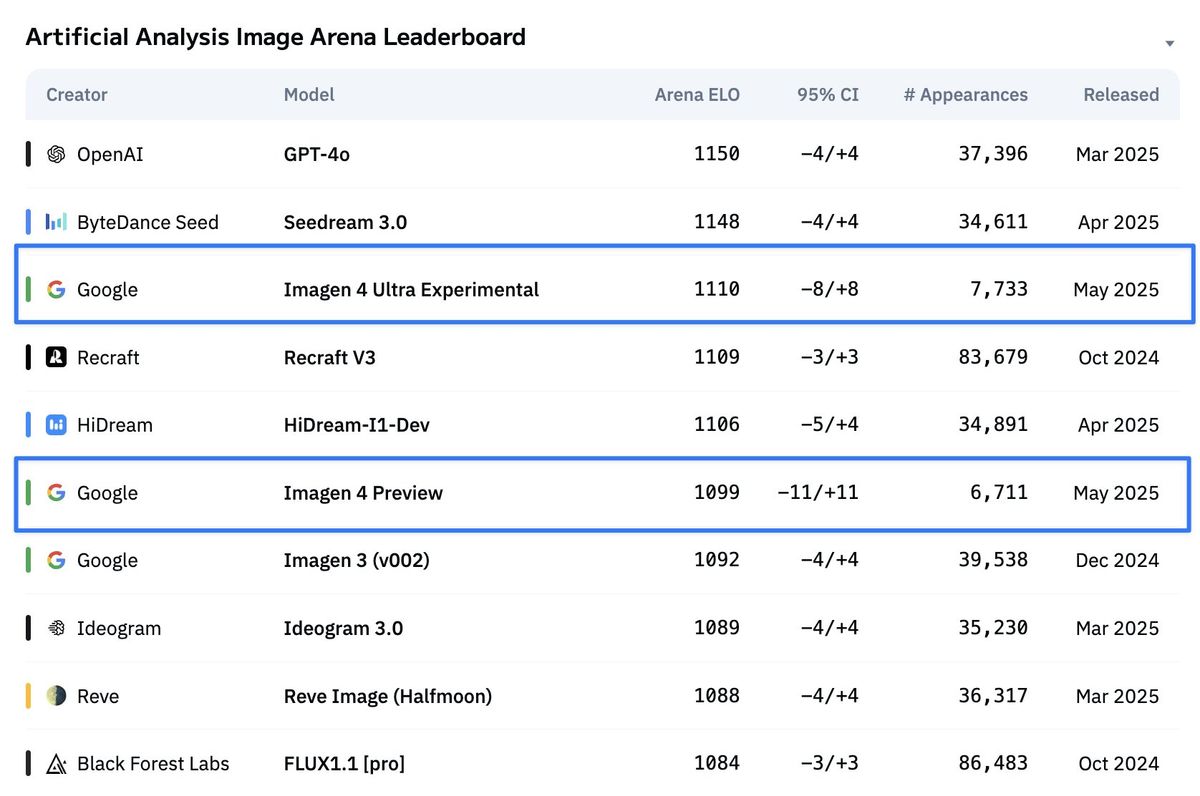Open the dropdown arrow near the leaderboard title
1200x796 pixels.
point(1169,43)
